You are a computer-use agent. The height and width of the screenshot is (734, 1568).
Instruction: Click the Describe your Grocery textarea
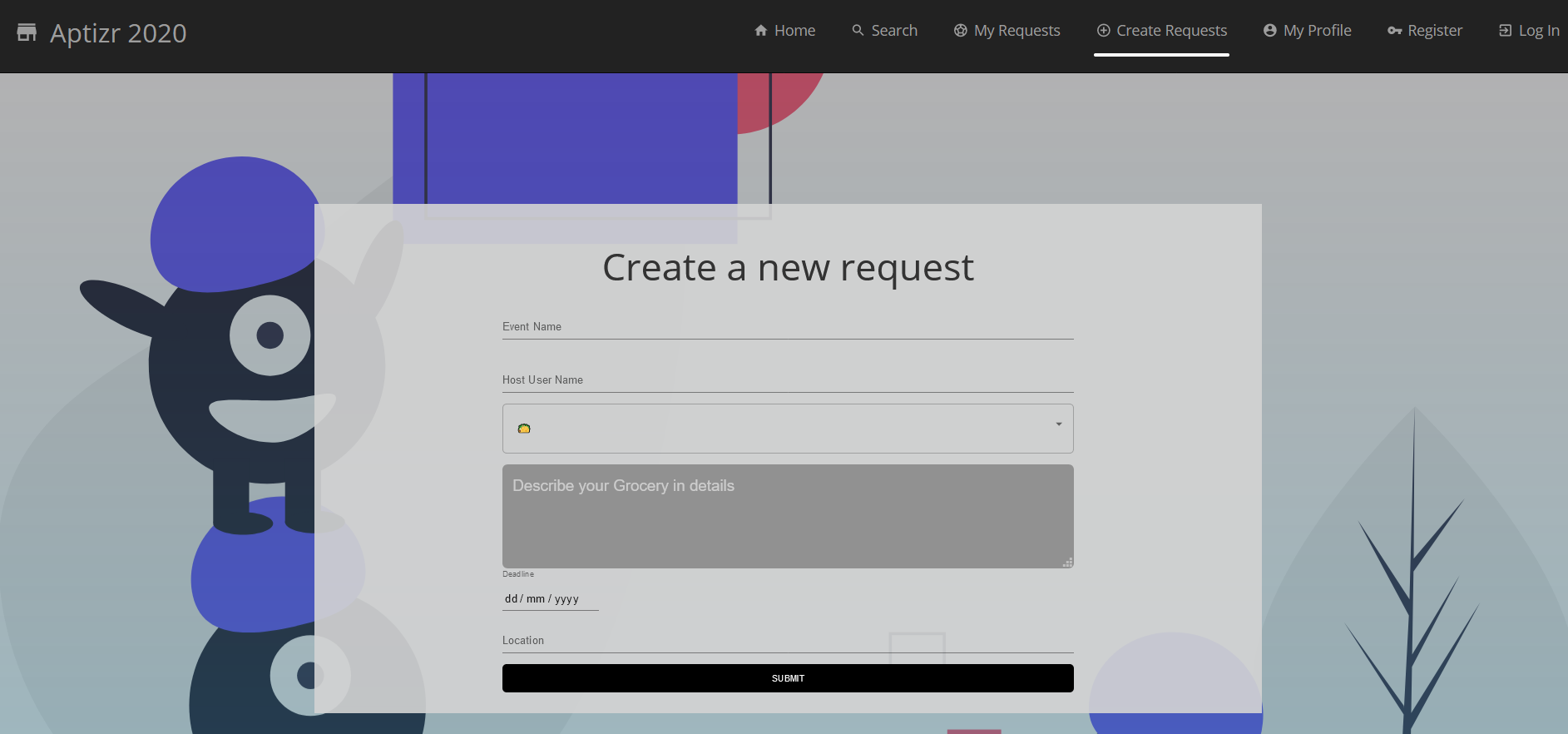click(788, 516)
